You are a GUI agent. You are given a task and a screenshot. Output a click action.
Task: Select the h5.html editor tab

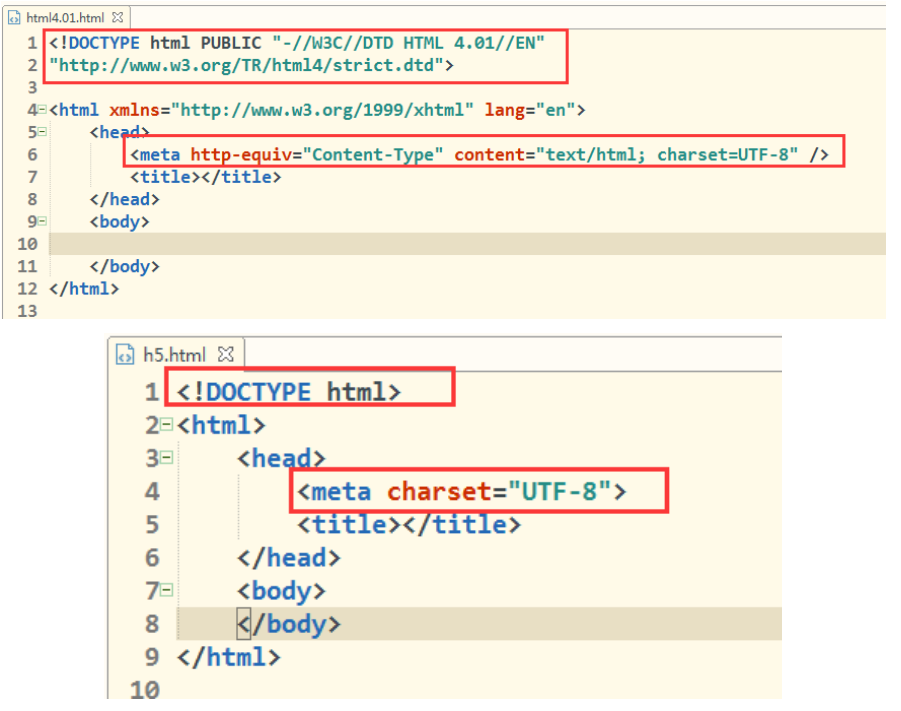175,355
